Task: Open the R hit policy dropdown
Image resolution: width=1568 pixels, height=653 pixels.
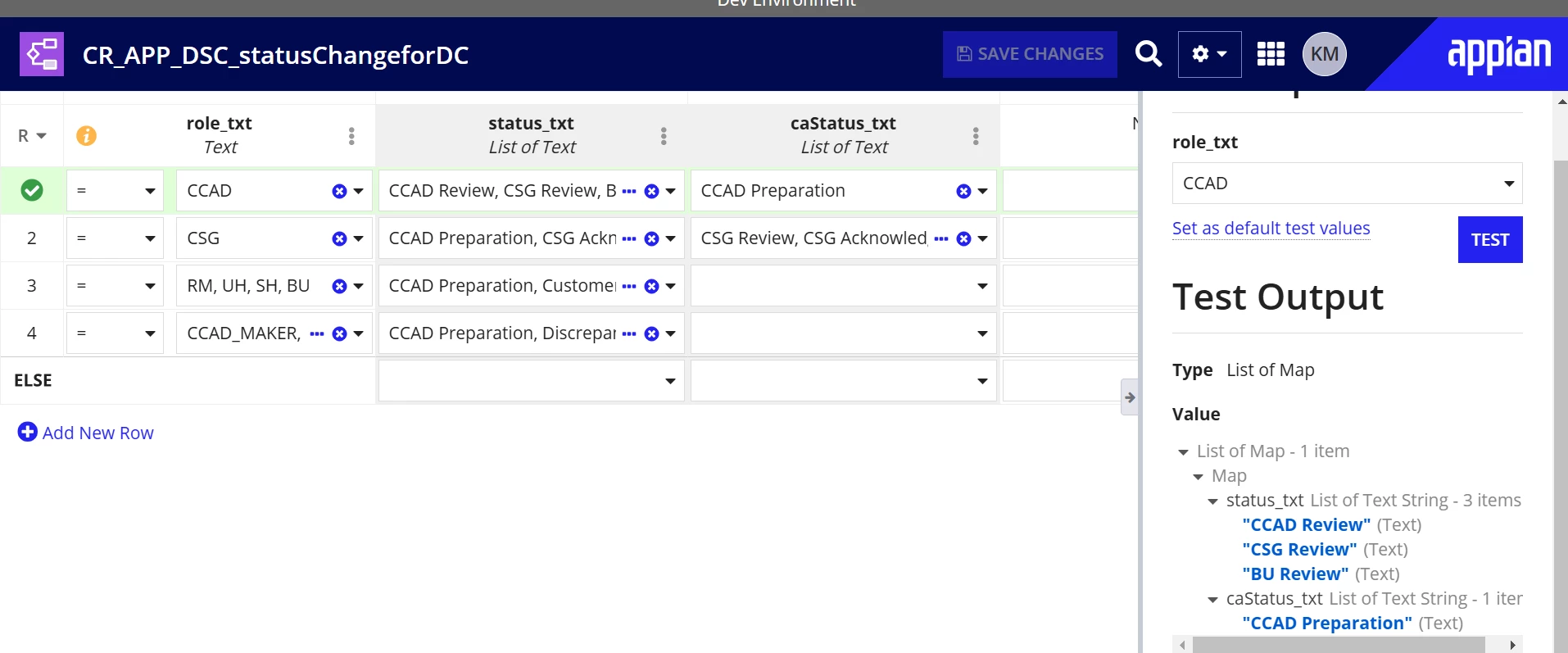Action: click(32, 136)
